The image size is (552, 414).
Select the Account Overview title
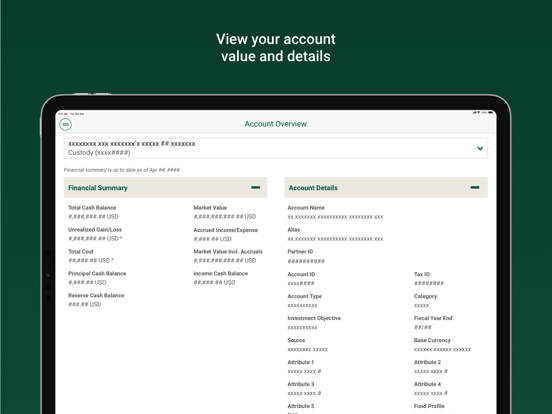tap(276, 124)
